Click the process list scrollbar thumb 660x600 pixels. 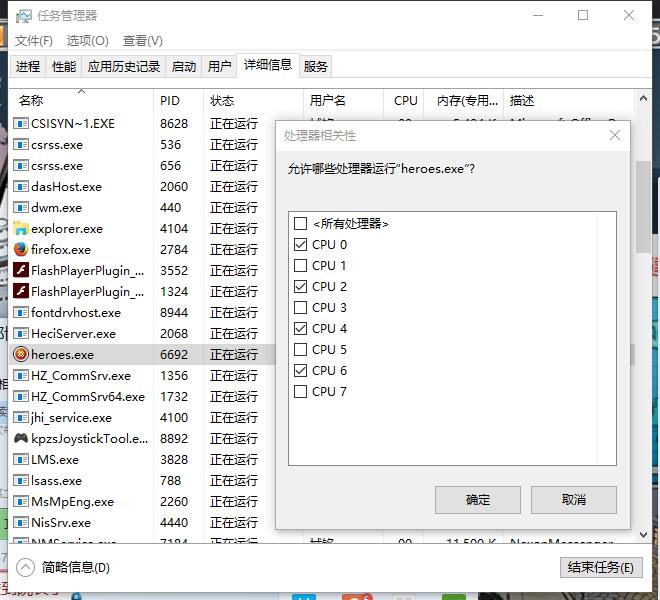643,206
